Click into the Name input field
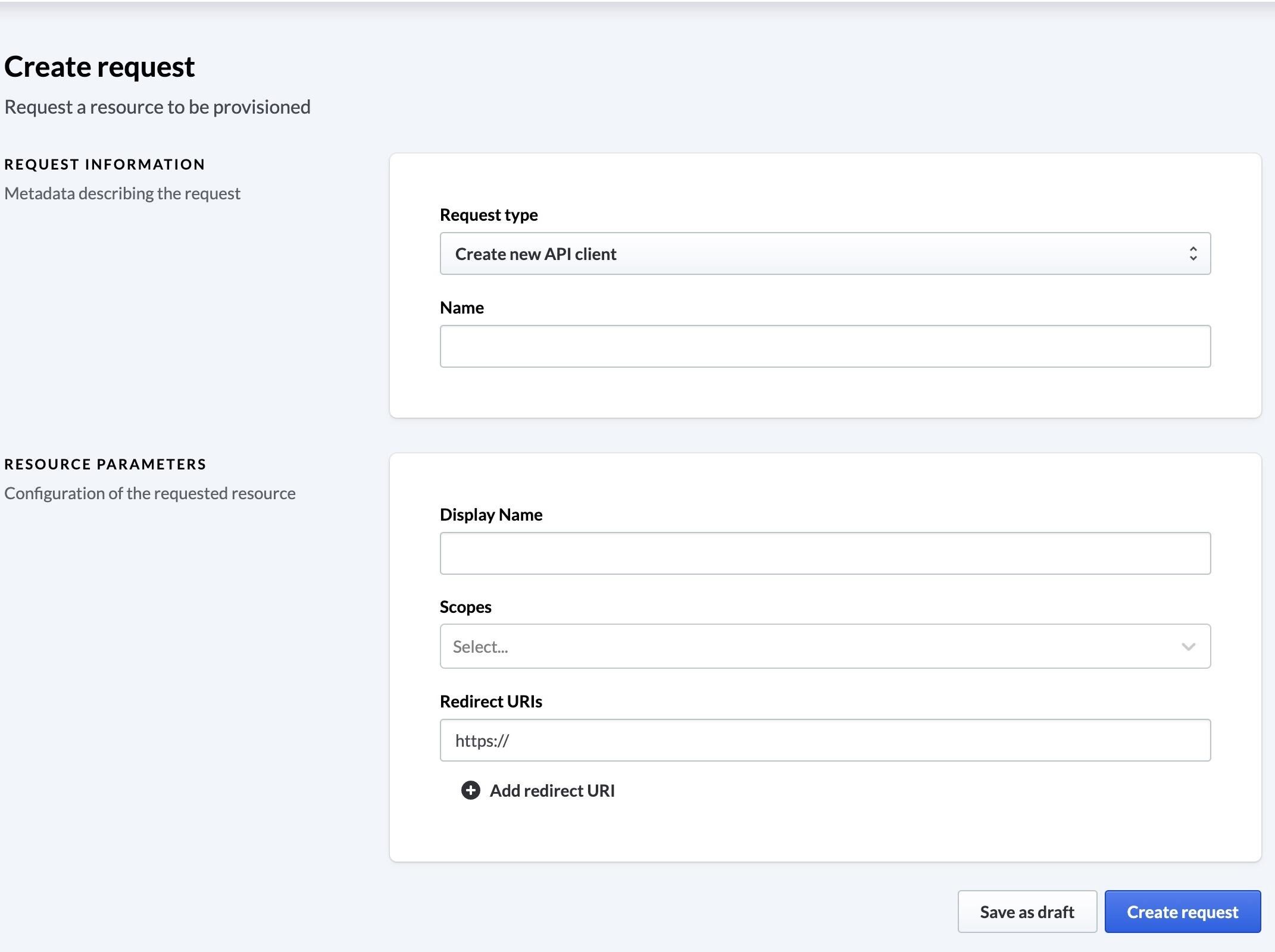This screenshot has height=952, width=1275. [x=824, y=346]
